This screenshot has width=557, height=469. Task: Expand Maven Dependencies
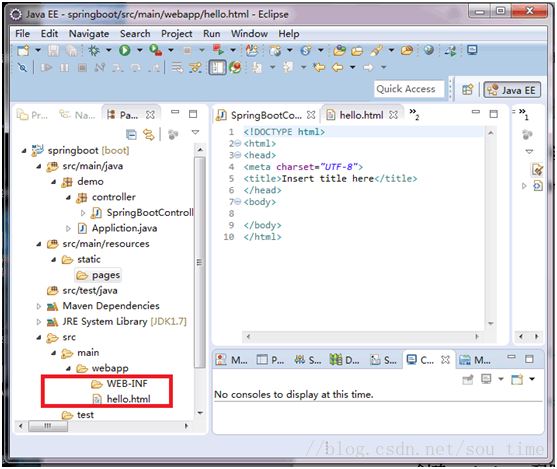pyautogui.click(x=39, y=306)
